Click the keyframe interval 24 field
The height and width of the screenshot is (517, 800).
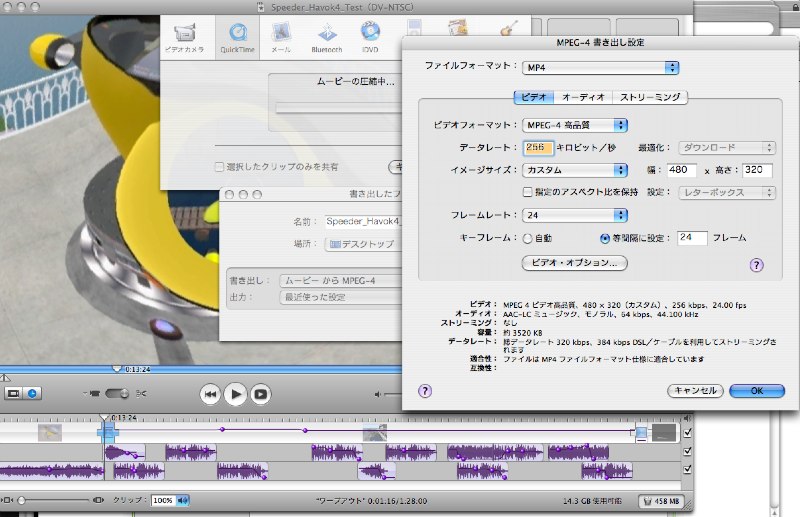(x=692, y=238)
